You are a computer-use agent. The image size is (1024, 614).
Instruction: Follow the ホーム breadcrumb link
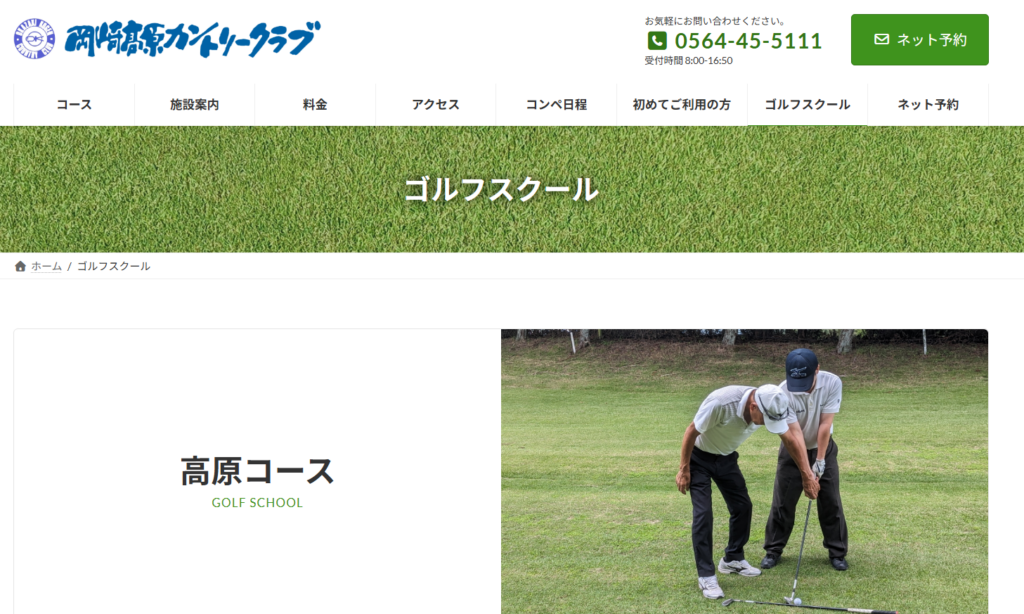(46, 266)
